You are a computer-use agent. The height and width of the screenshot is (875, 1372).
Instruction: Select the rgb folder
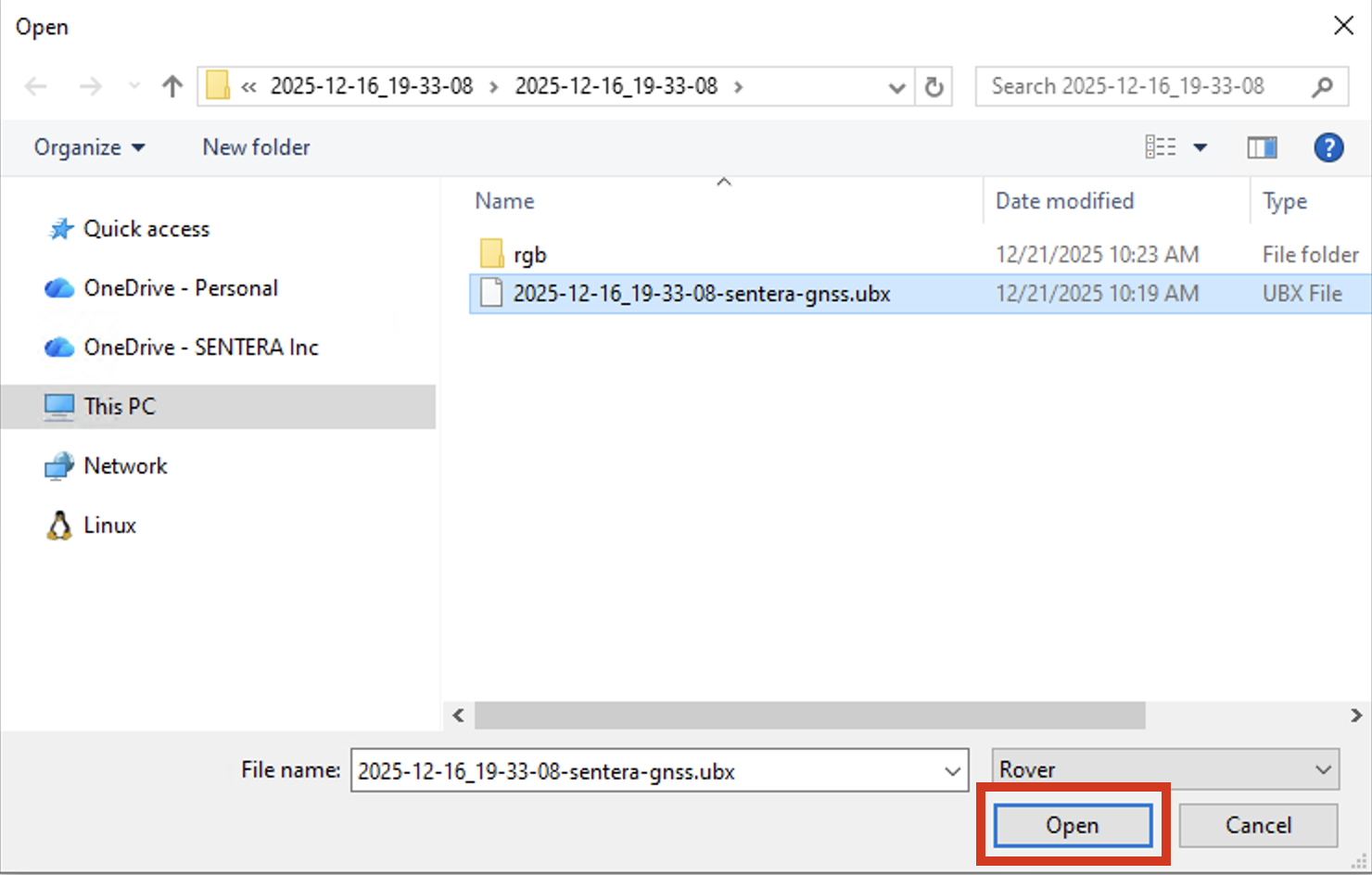529,255
